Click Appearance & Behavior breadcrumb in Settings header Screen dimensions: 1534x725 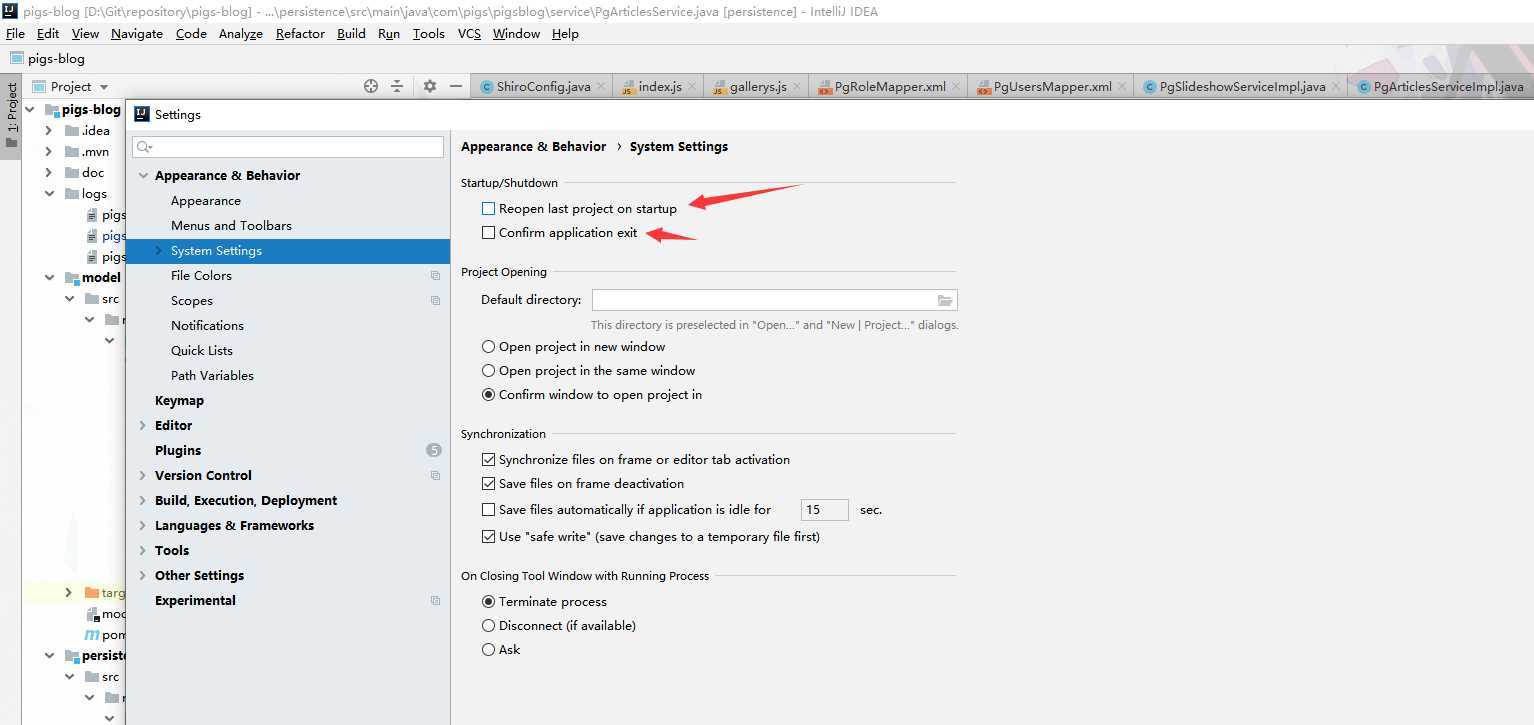pyautogui.click(x=533, y=147)
